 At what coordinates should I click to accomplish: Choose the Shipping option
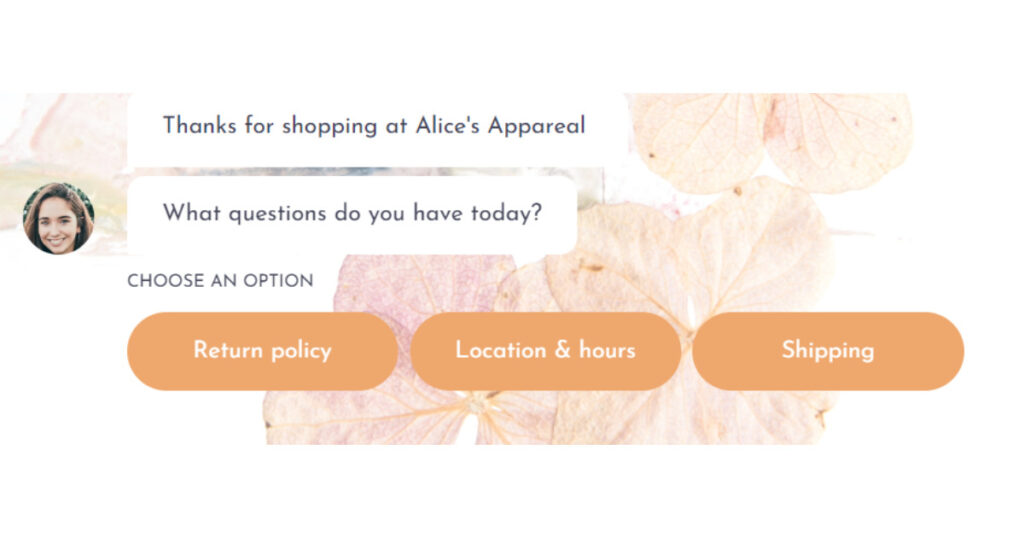pos(827,351)
